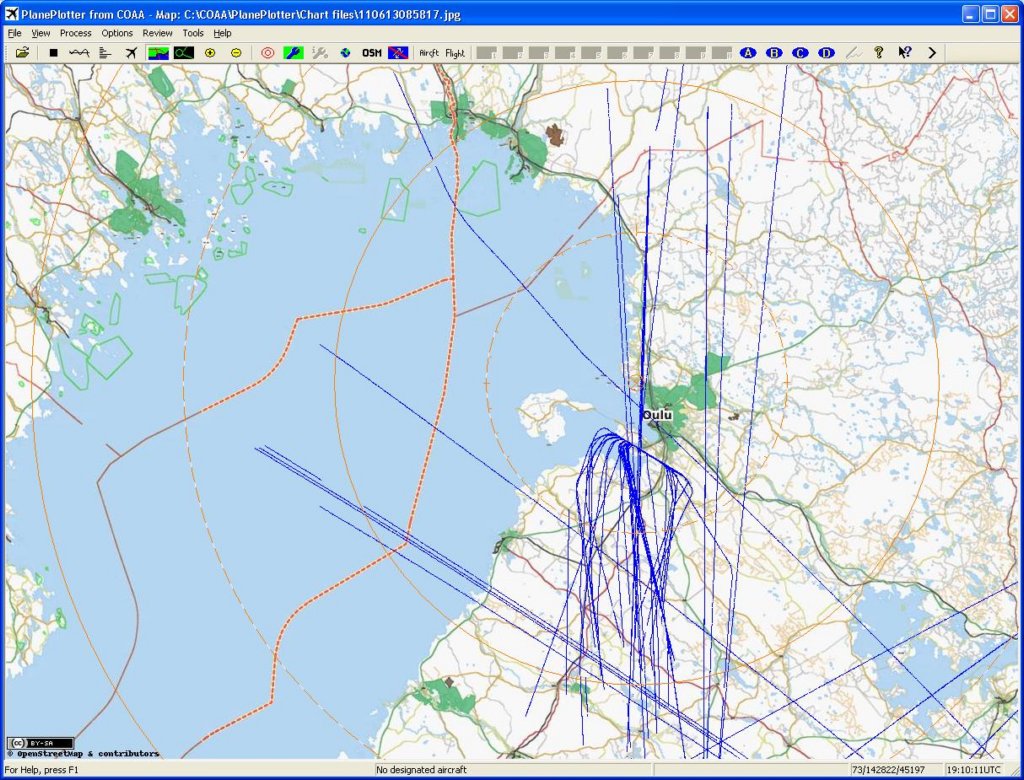Toggle the Aircft label display
Image resolution: width=1024 pixels, height=780 pixels.
point(429,53)
